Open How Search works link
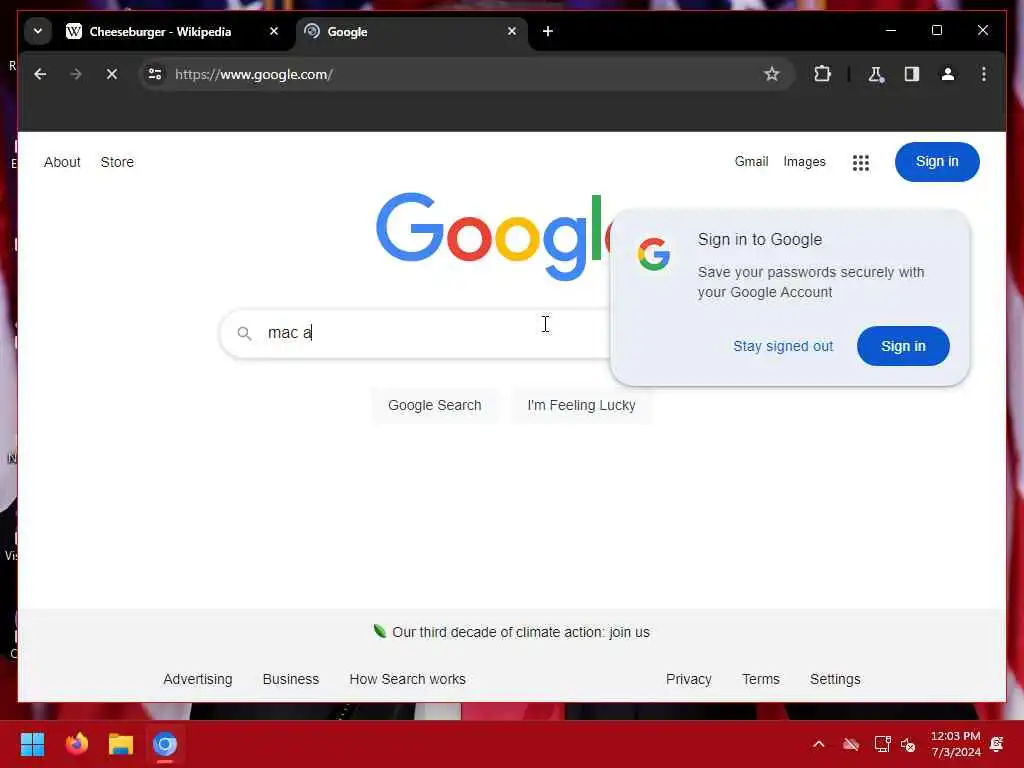The width and height of the screenshot is (1024, 768). click(x=408, y=679)
